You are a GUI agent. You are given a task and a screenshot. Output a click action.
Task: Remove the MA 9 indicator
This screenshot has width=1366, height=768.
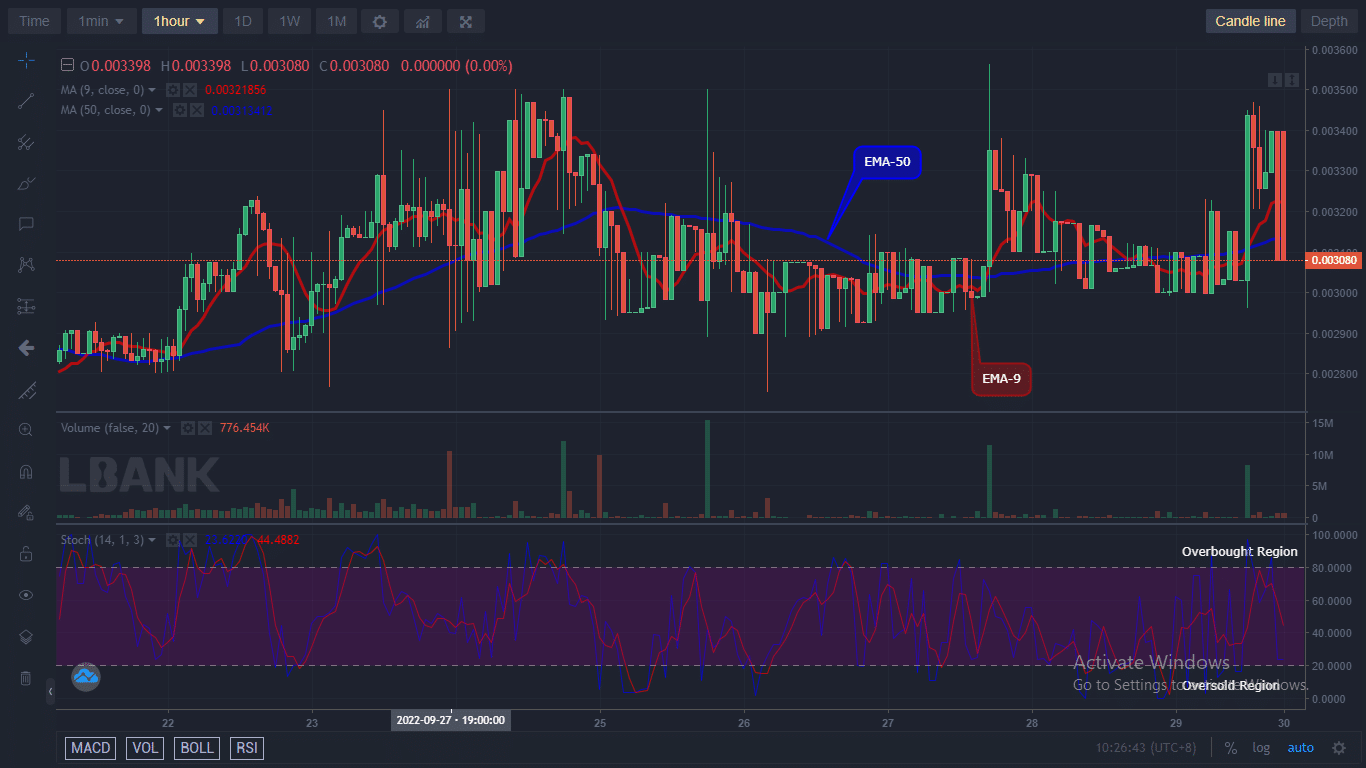pos(189,90)
